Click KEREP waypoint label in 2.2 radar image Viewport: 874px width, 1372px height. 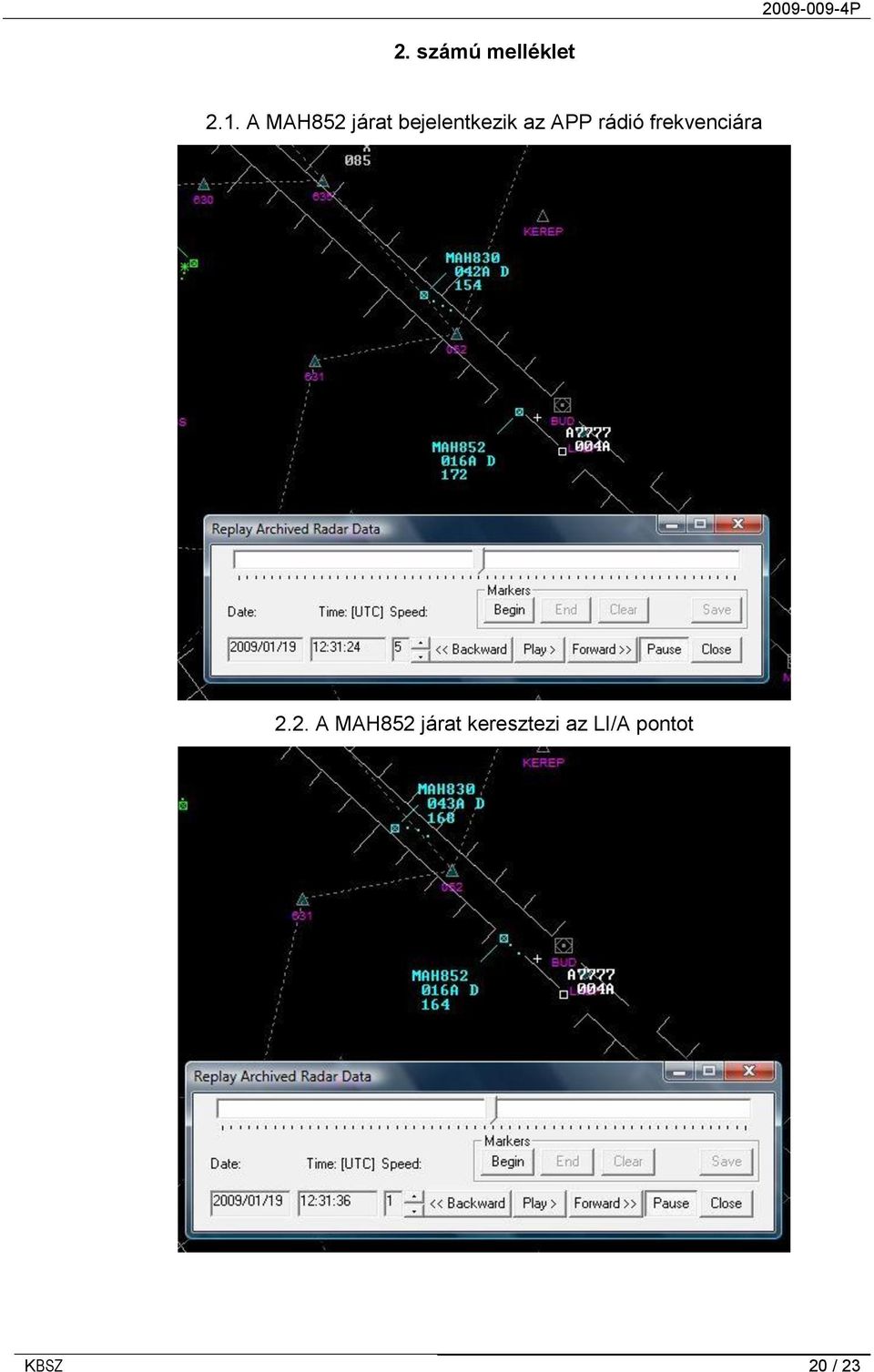(544, 762)
